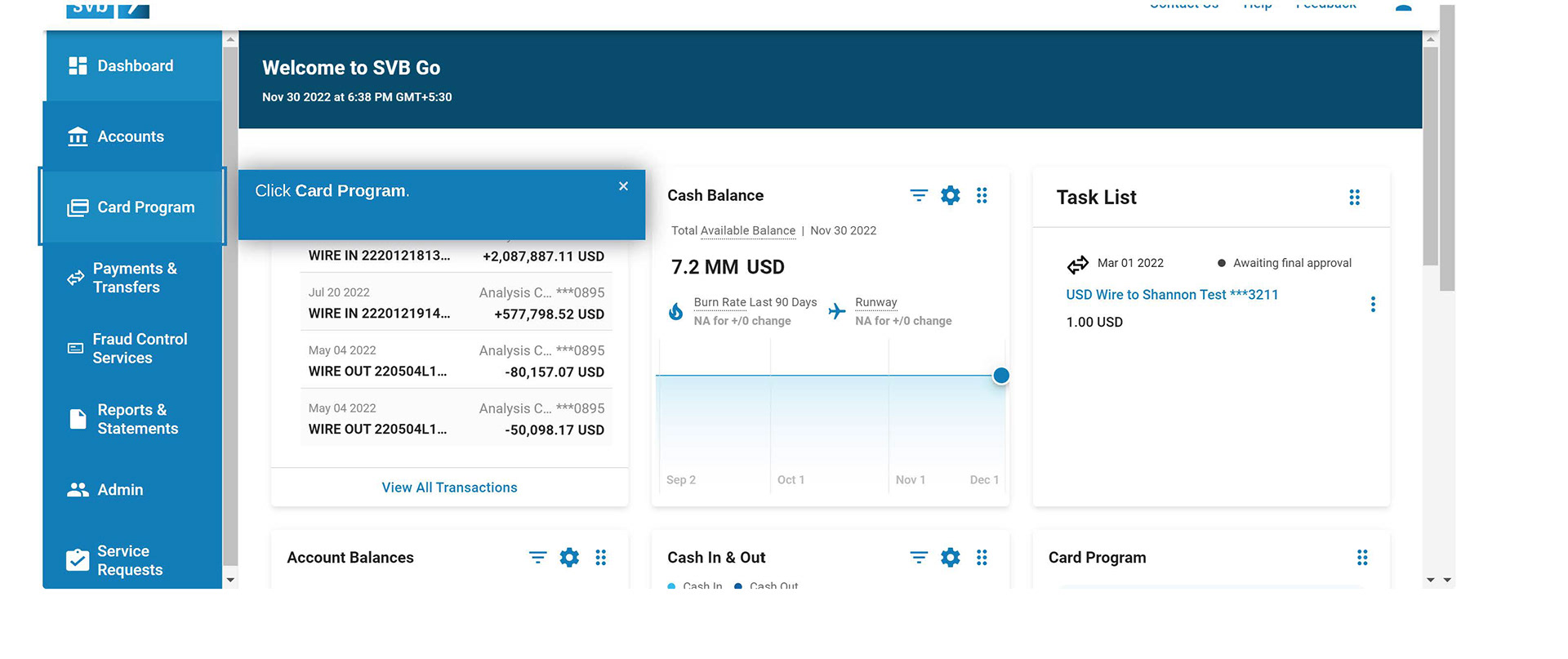This screenshot has width=1568, height=659.
Task: Toggle Cash Out legend series
Action: (766, 585)
